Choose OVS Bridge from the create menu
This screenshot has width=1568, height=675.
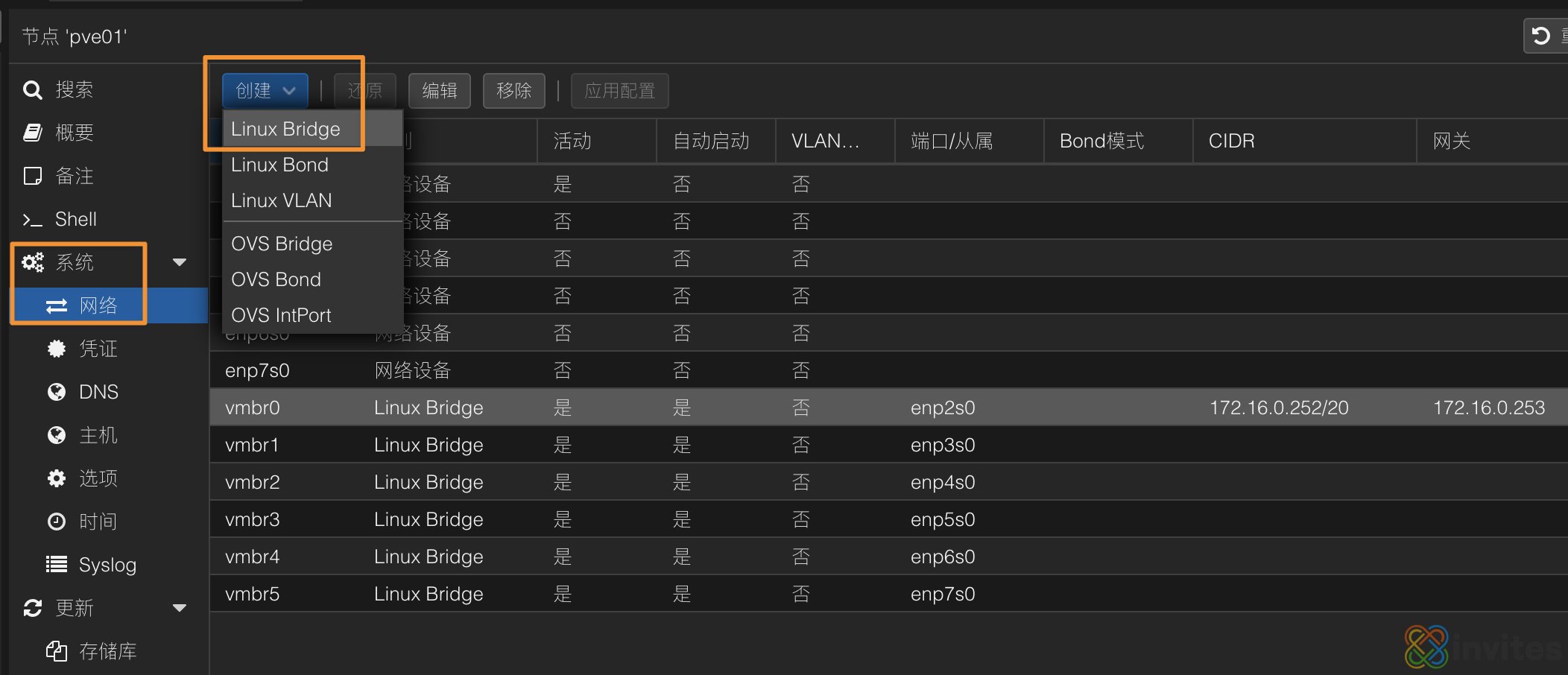pyautogui.click(x=282, y=244)
